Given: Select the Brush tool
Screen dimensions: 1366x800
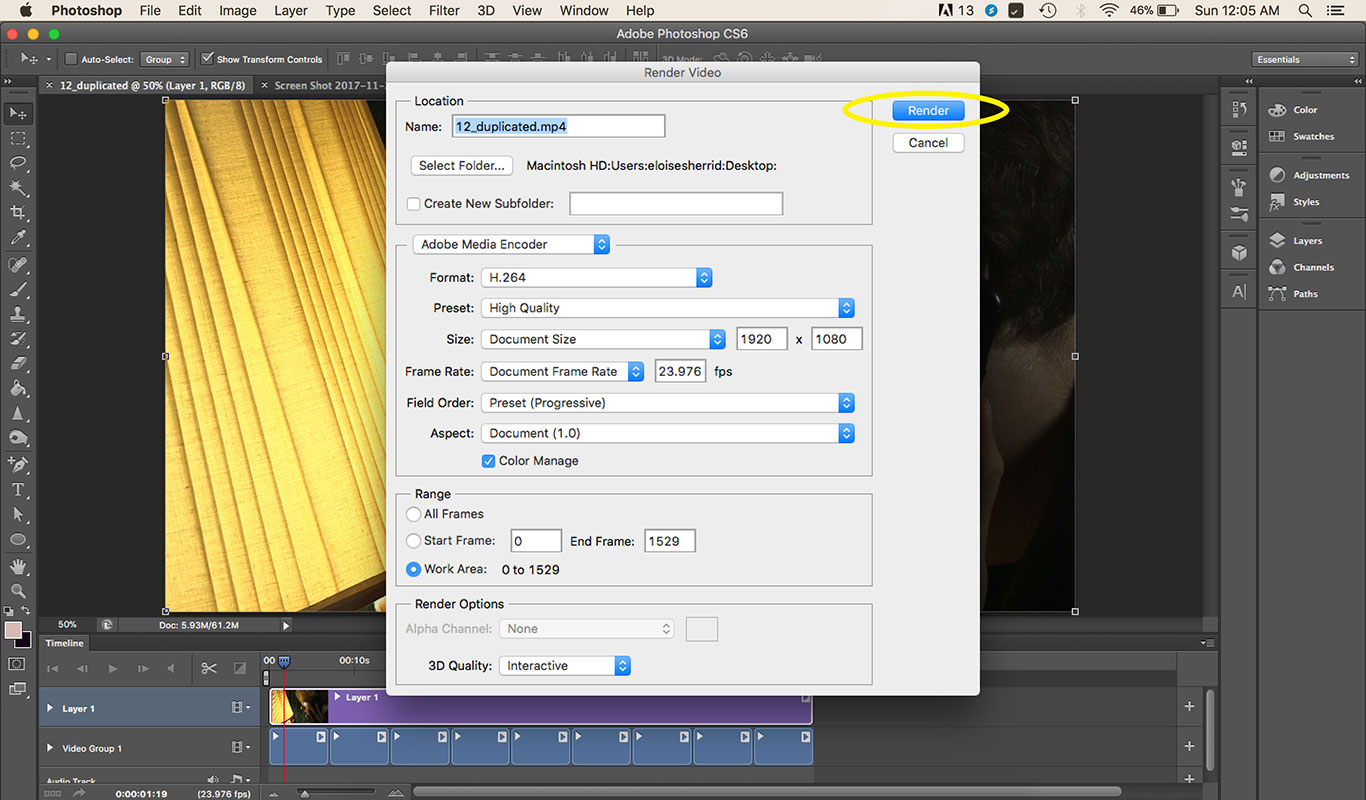Looking at the screenshot, I should click(18, 290).
